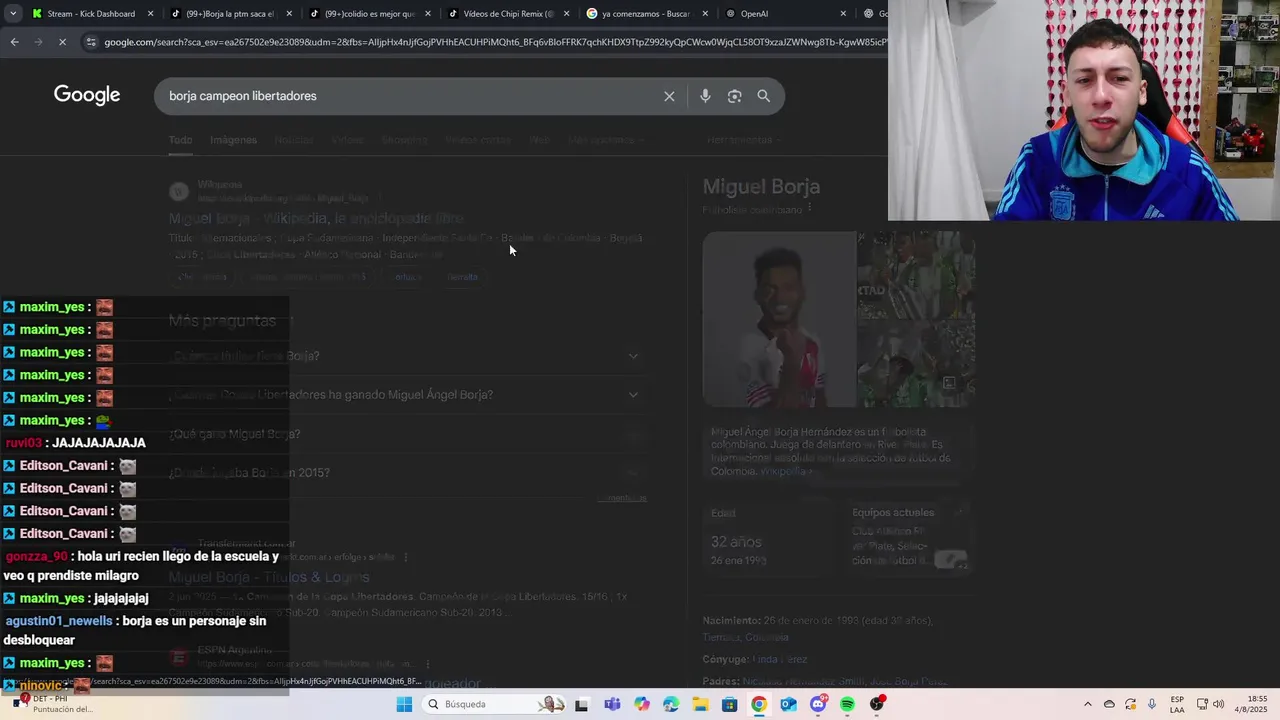This screenshot has width=1280, height=720.
Task: Open Miguel Borja Wikipedia result title
Action: pos(316,218)
